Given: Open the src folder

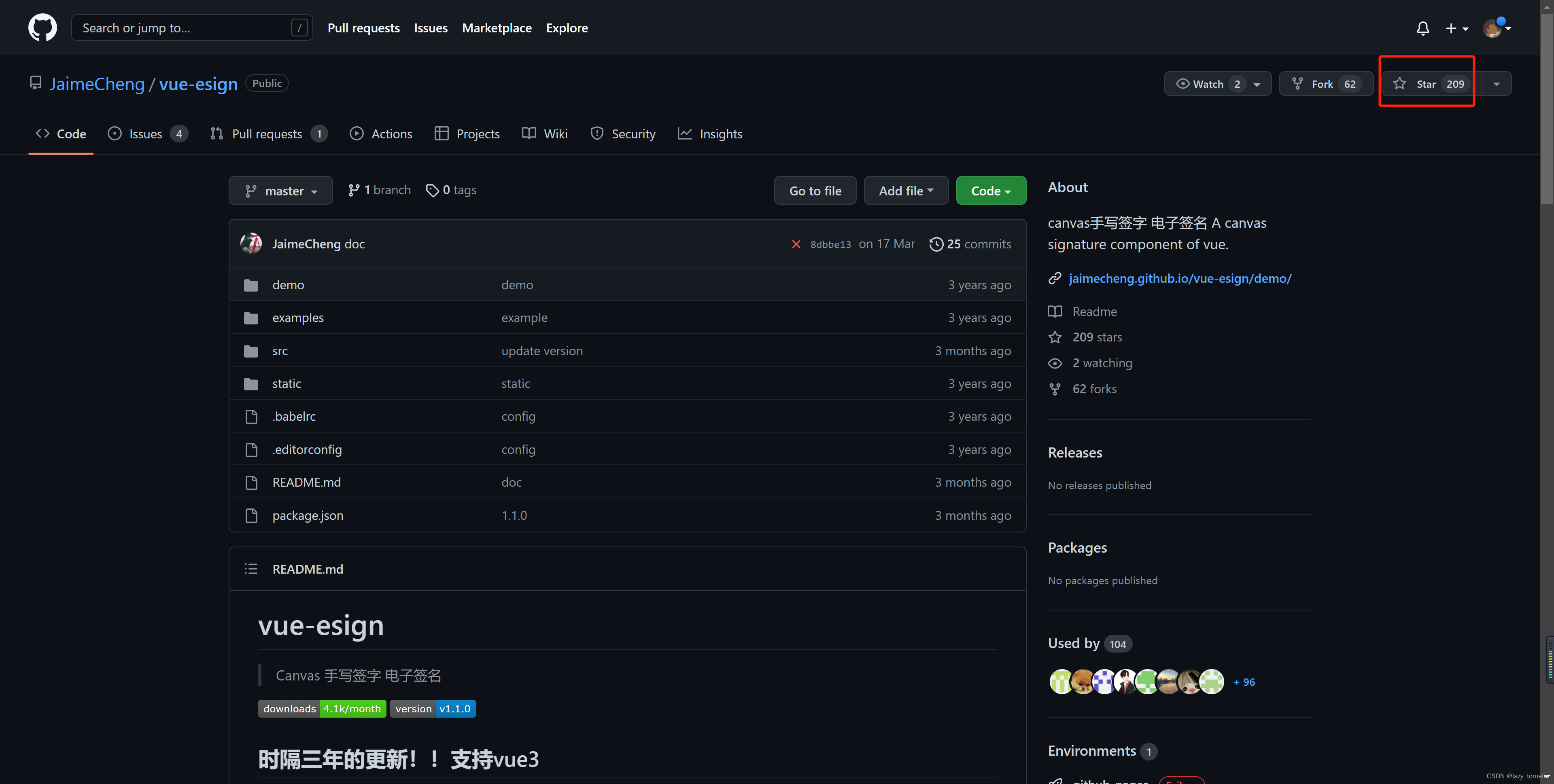Looking at the screenshot, I should point(280,351).
